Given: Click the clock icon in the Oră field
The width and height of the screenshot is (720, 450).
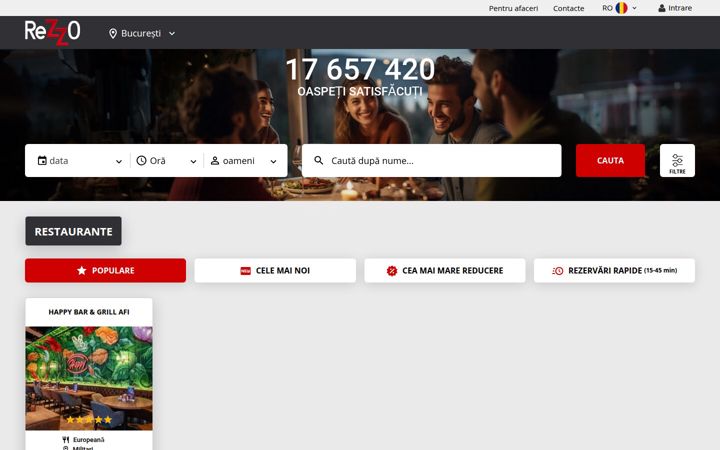Looking at the screenshot, I should pos(141,161).
